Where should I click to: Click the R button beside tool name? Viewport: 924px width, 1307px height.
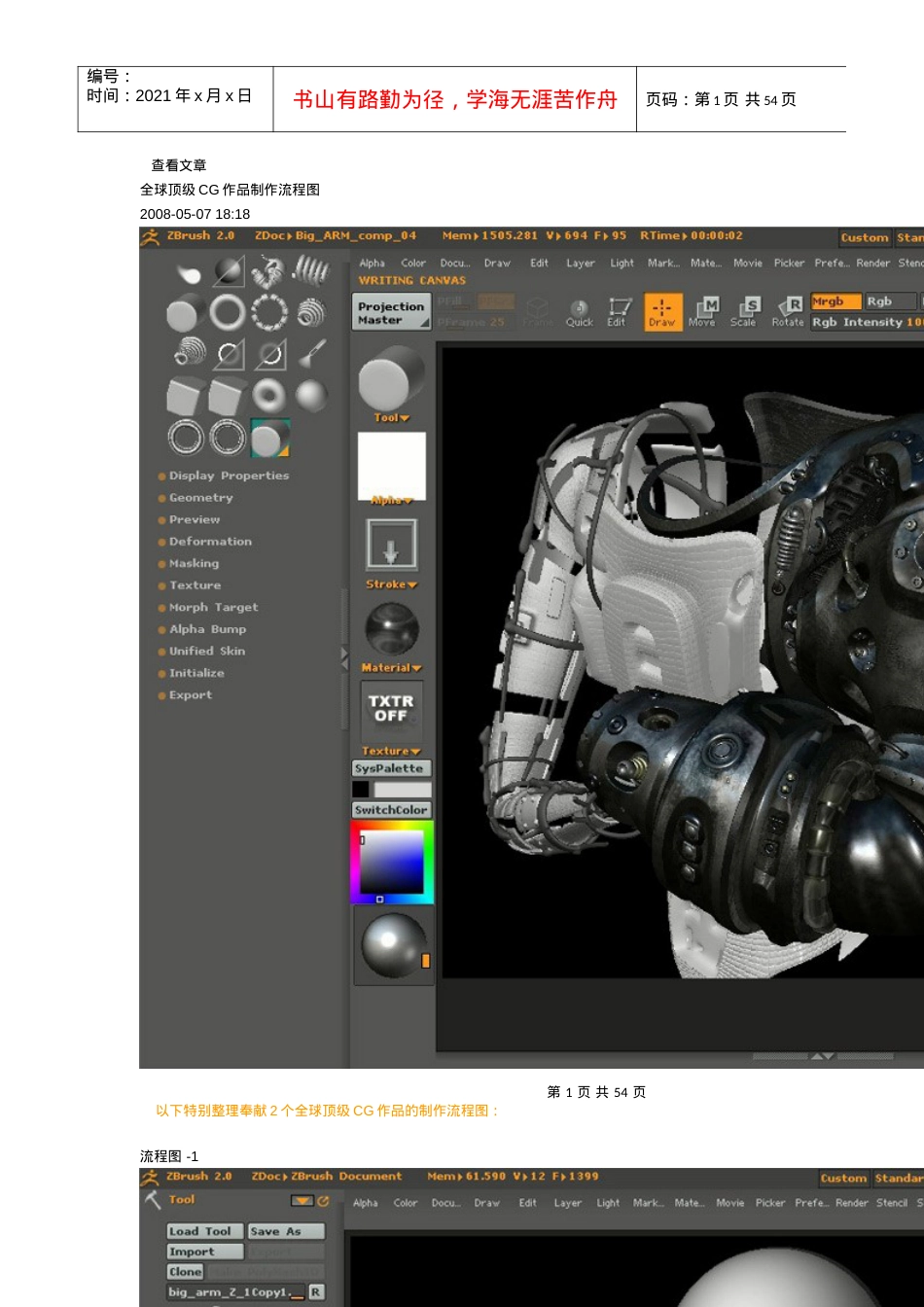pos(316,1292)
